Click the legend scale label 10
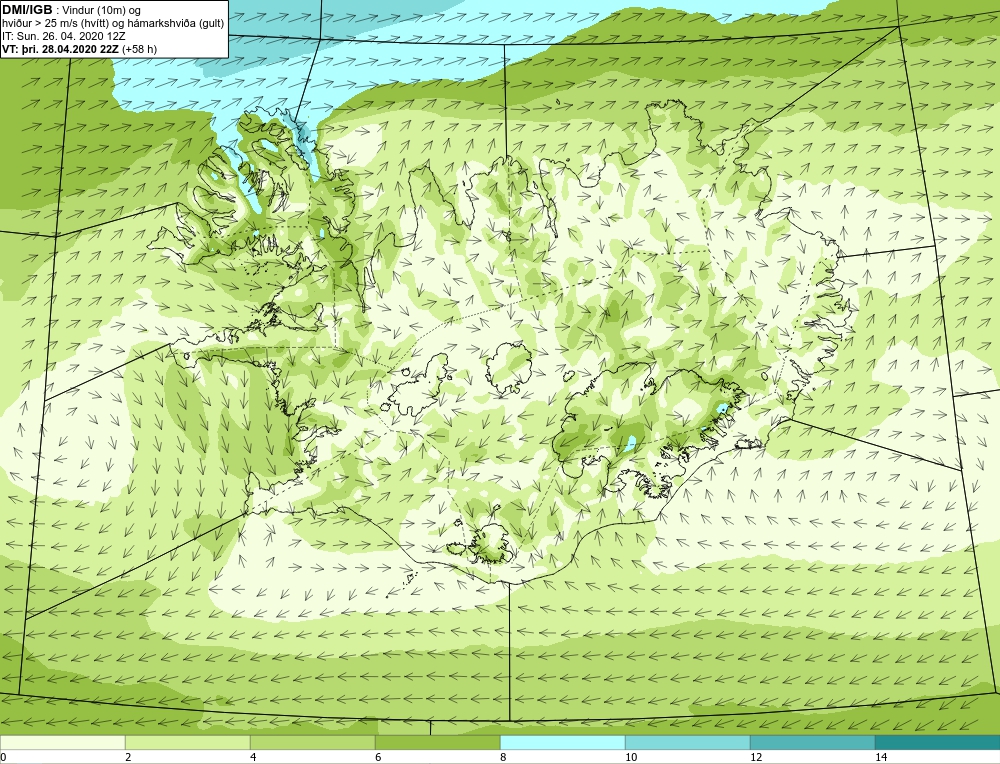 point(631,757)
